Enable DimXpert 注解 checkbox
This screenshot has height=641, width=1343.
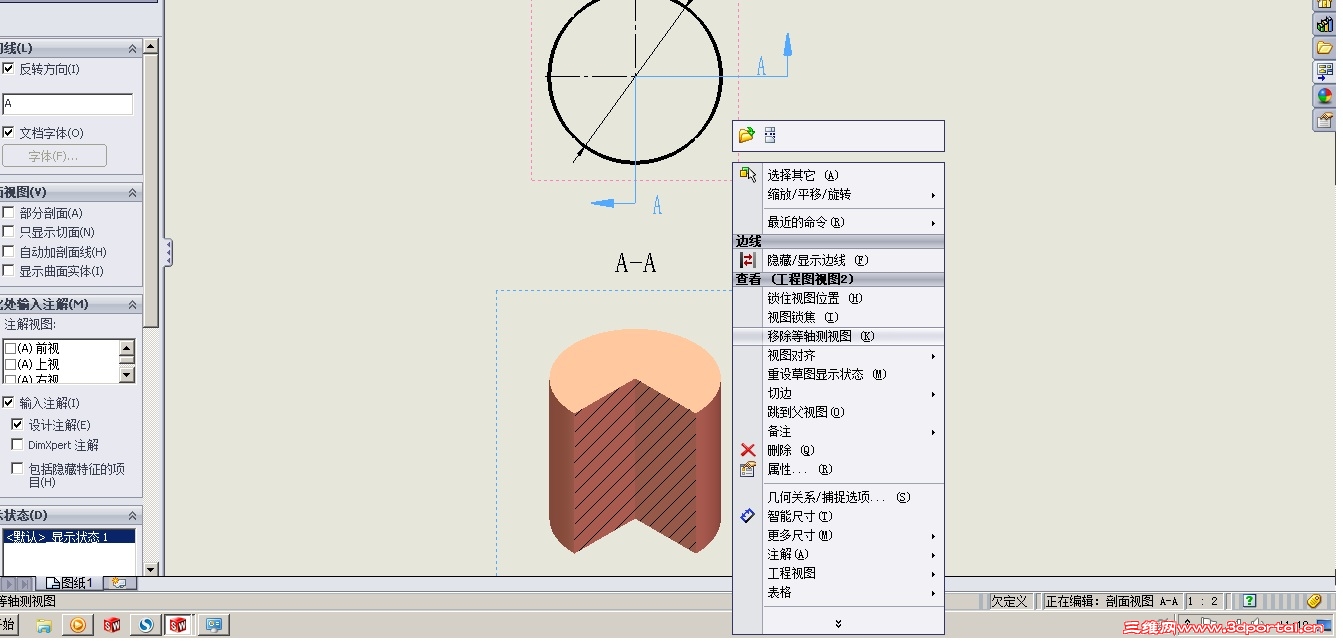[17, 444]
